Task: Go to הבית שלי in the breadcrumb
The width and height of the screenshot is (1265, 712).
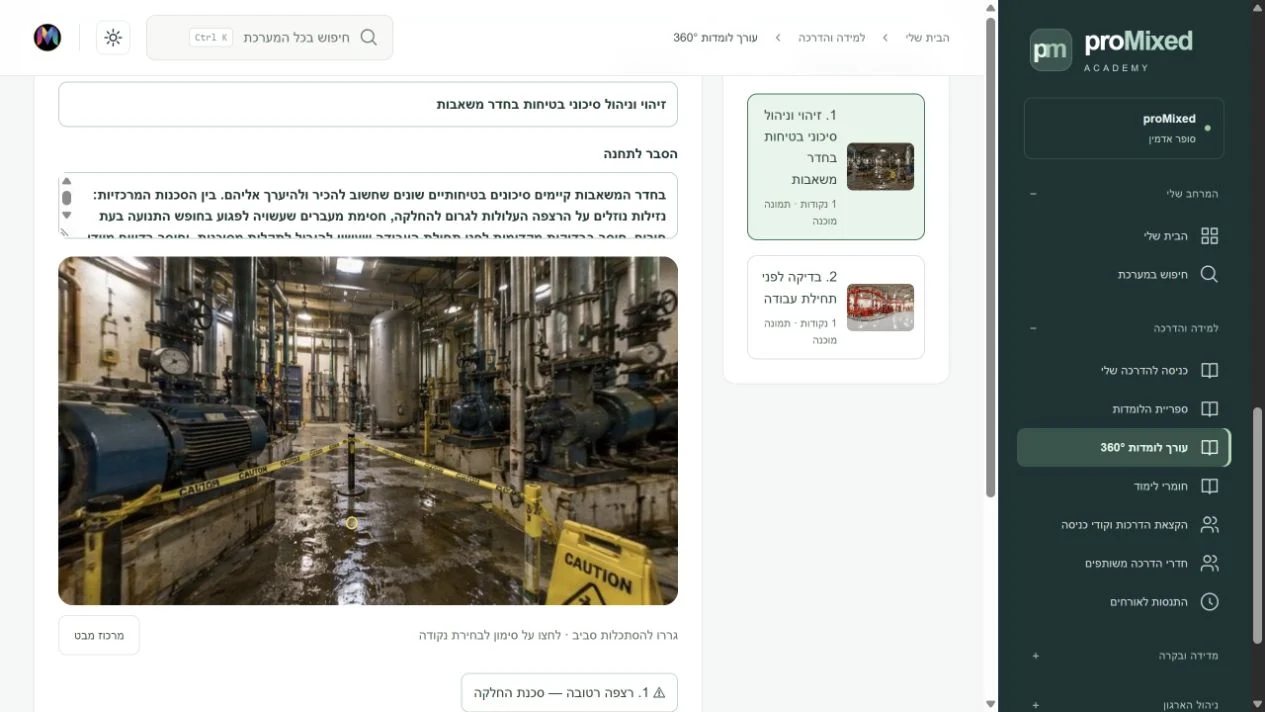Action: [x=928, y=38]
